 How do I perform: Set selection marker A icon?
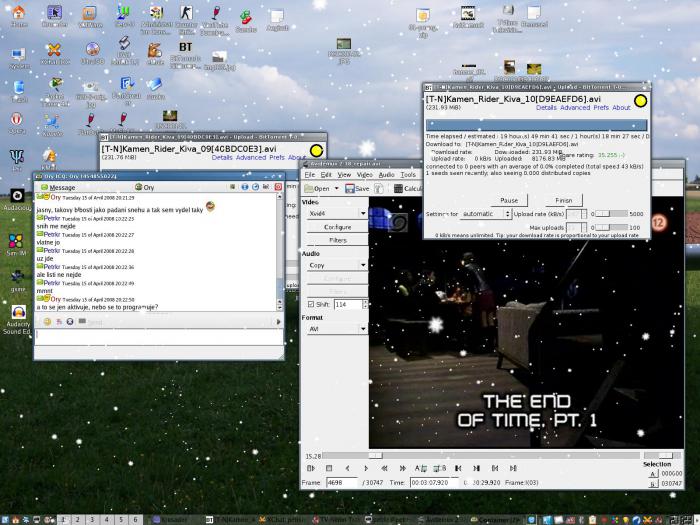pyautogui.click(x=421, y=468)
